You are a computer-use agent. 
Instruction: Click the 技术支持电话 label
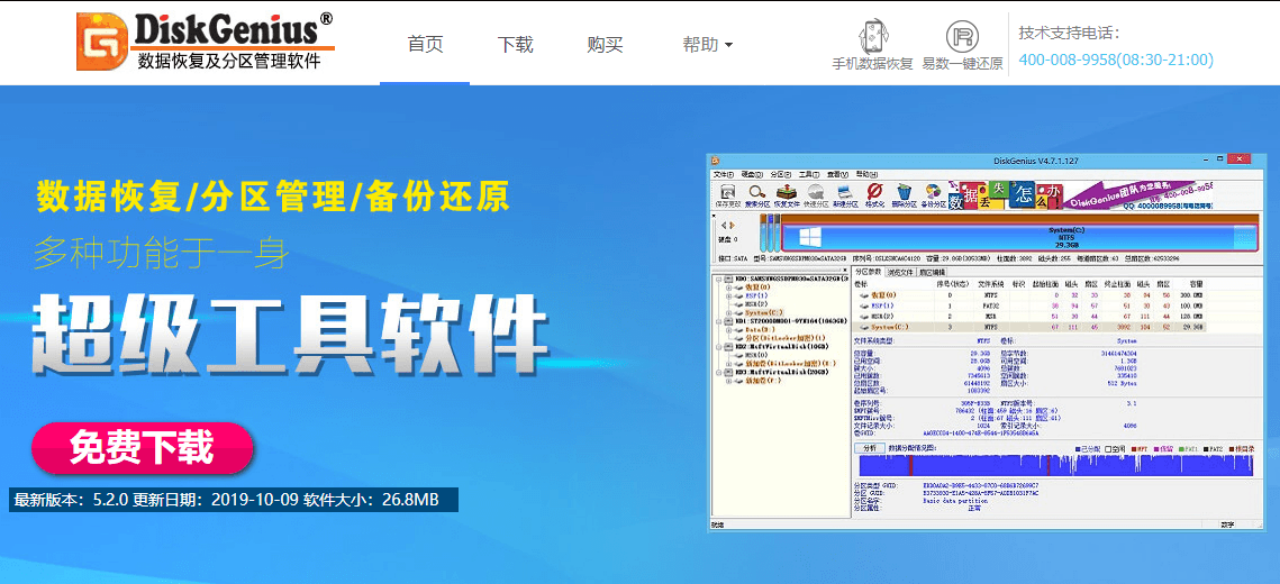1069,33
